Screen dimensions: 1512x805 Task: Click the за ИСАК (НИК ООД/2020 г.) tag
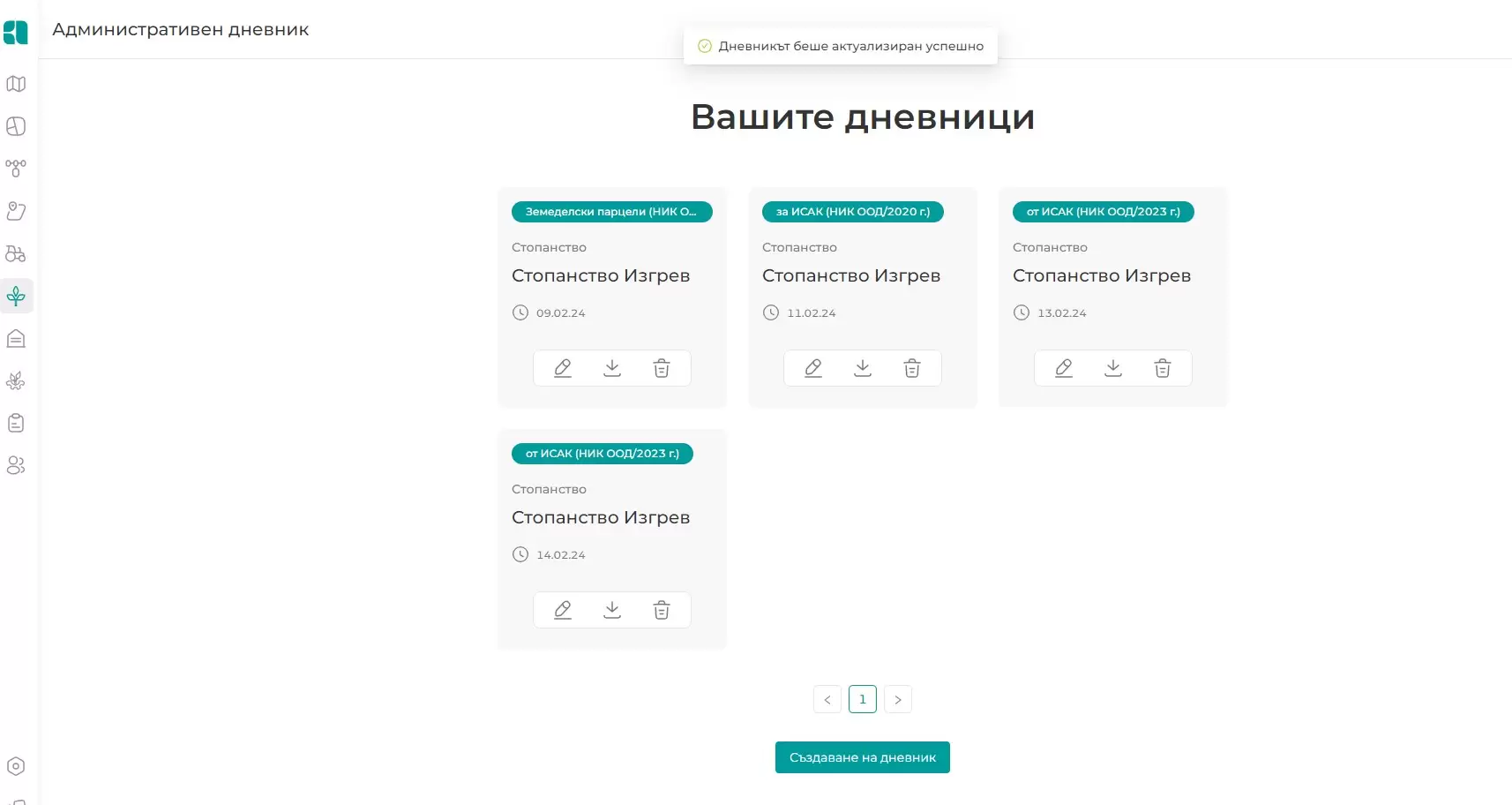coord(853,212)
